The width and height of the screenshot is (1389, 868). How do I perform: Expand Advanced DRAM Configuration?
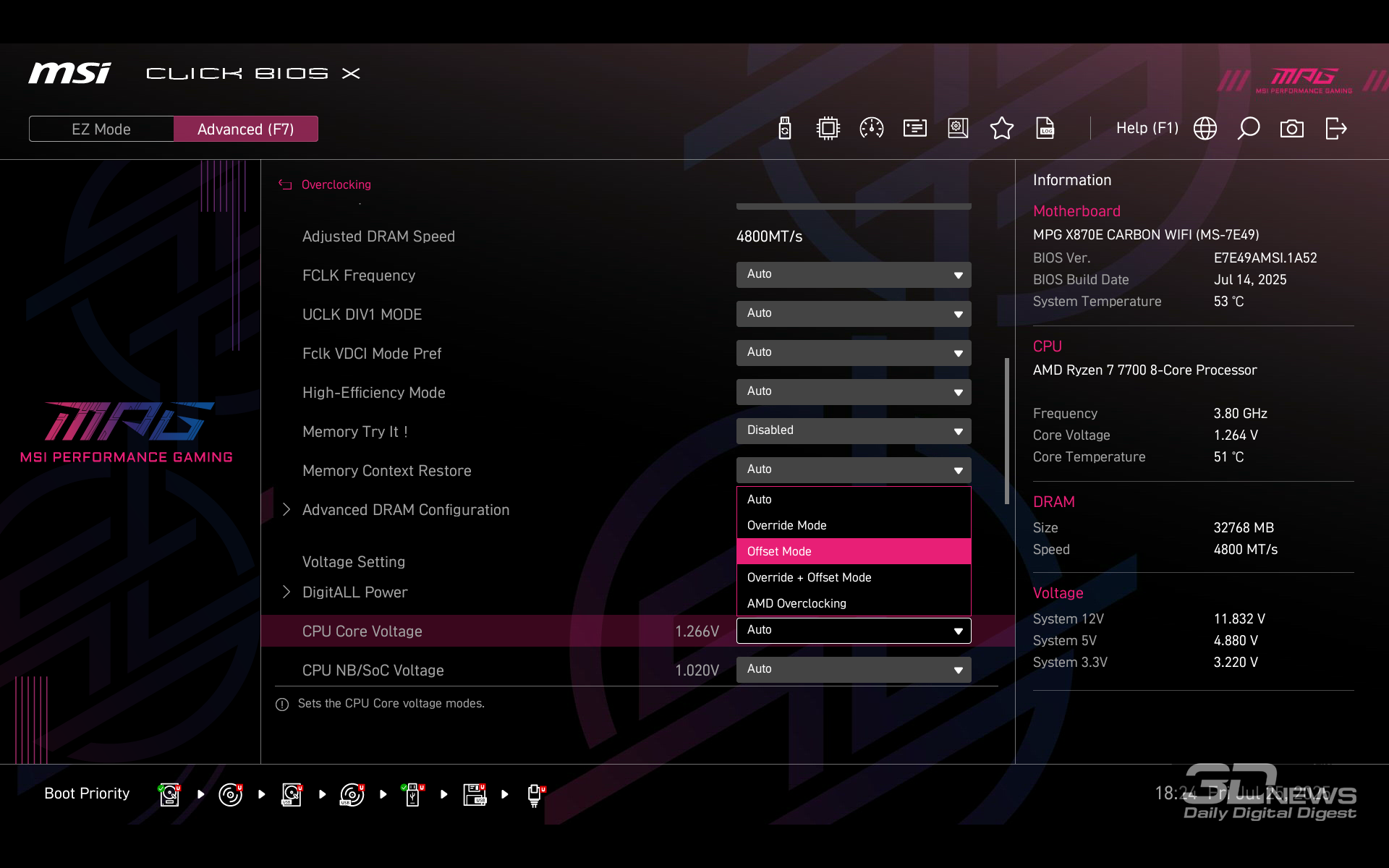(x=405, y=510)
